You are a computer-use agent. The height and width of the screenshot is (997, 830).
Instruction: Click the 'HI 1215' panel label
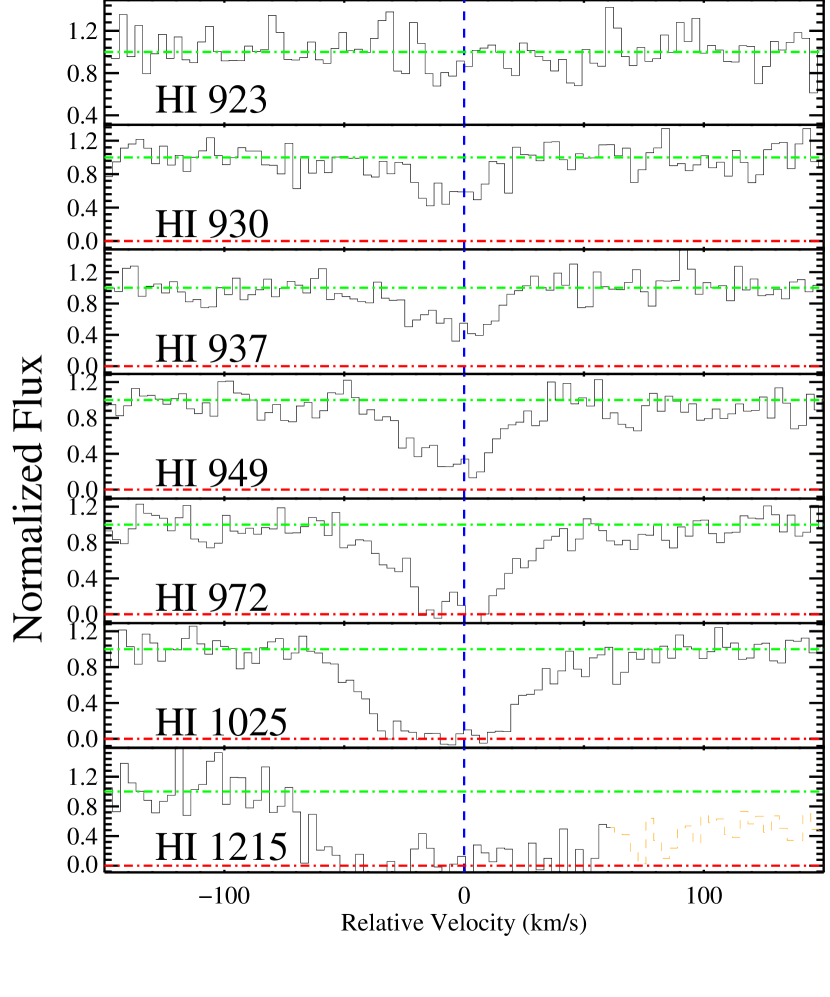[221, 848]
